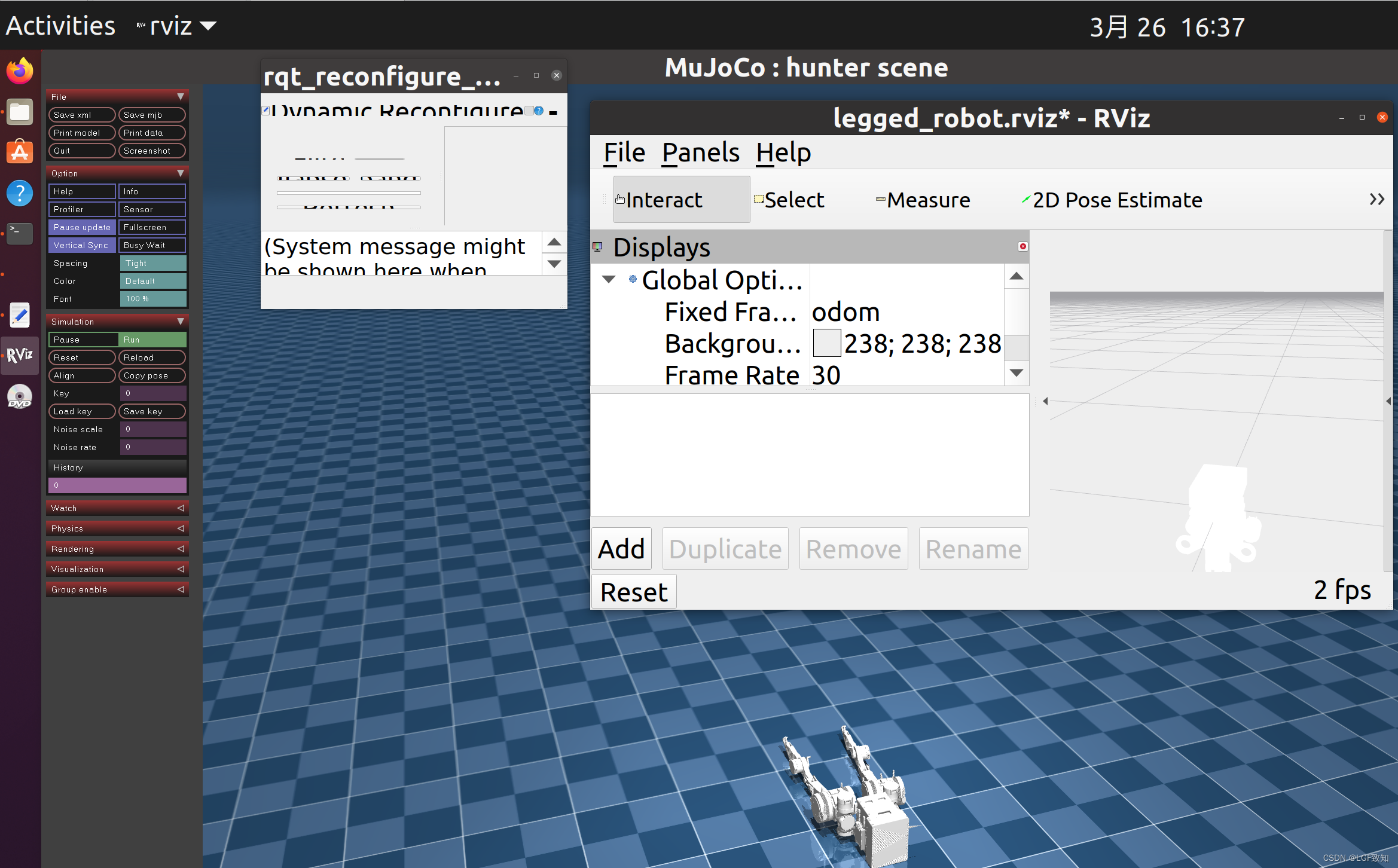Collapse the Global Options tree item
The height and width of the screenshot is (868, 1398).
[x=609, y=279]
